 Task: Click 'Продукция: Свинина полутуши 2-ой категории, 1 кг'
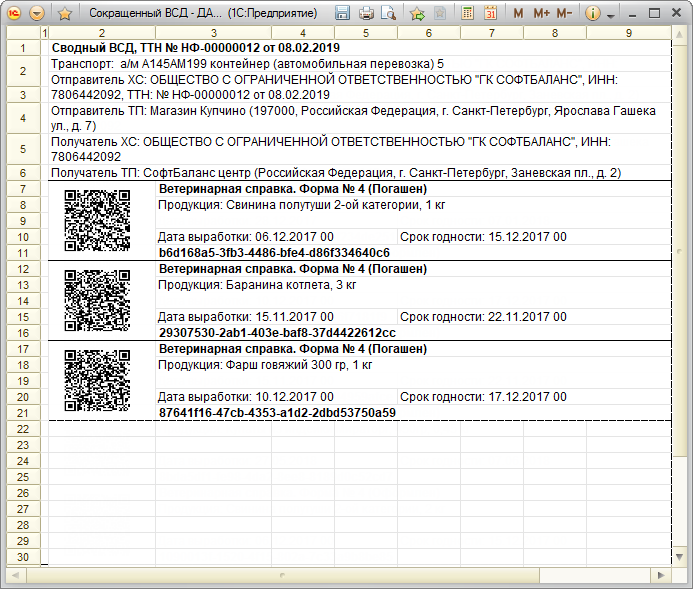tap(301, 205)
